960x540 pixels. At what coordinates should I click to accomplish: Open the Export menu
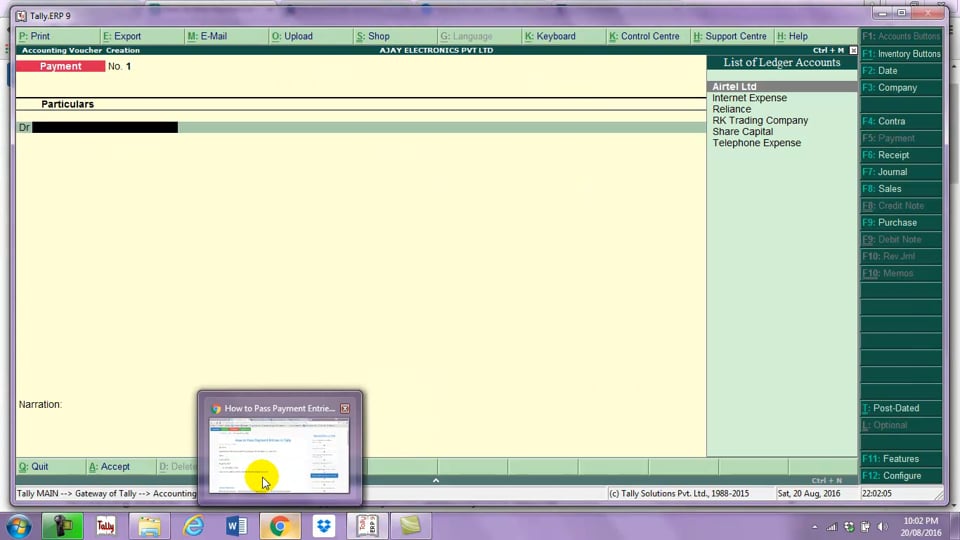143,36
